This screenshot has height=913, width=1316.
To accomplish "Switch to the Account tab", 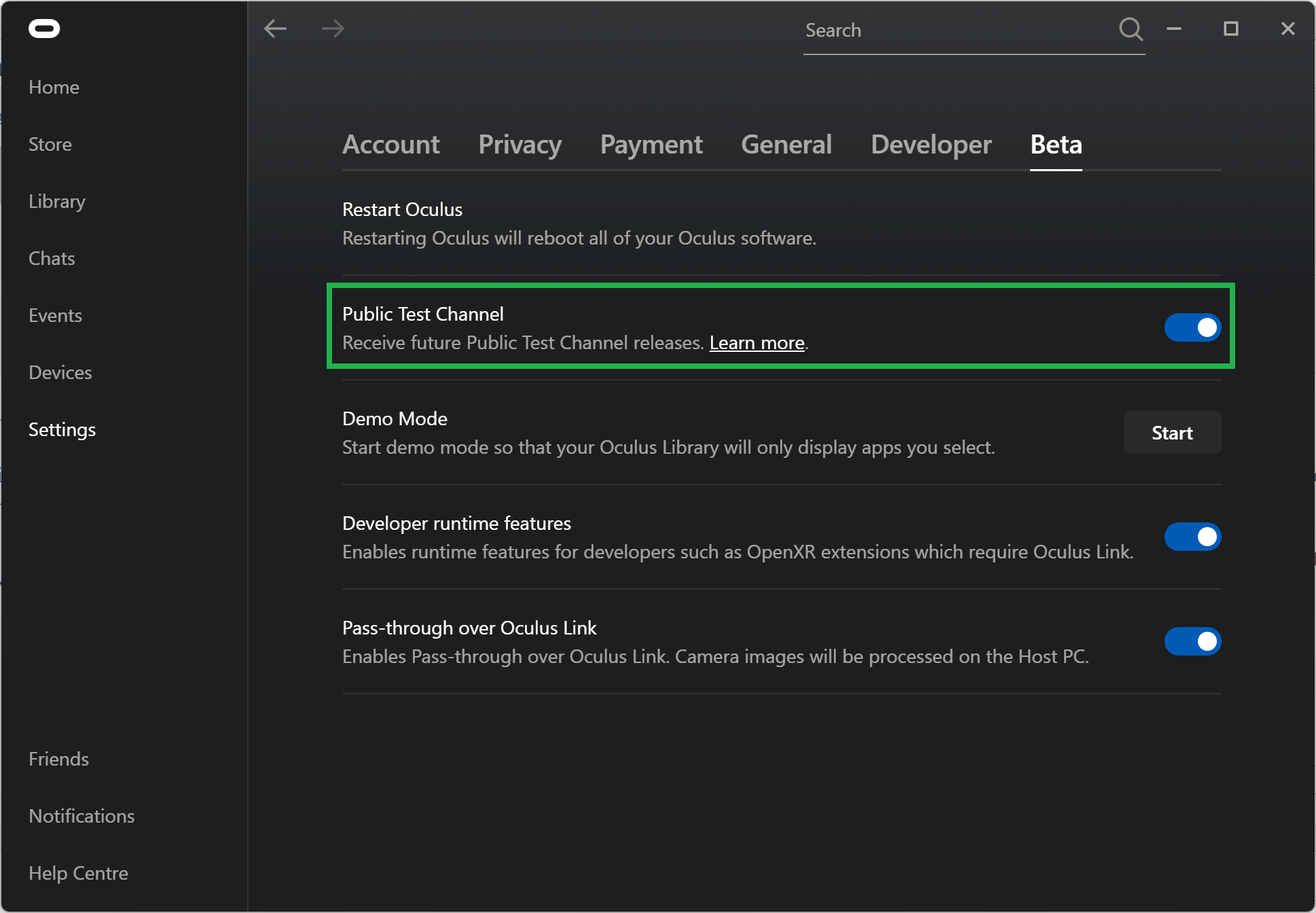I will pos(391,143).
